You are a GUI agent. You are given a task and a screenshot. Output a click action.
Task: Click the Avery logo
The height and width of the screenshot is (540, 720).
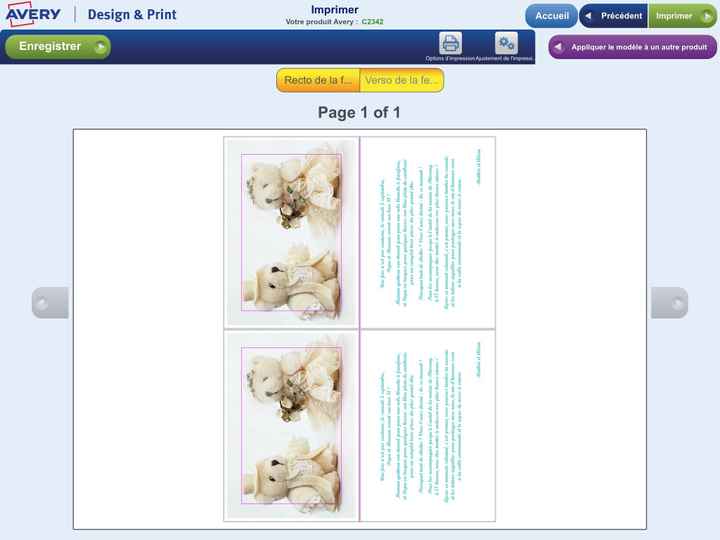click(33, 14)
